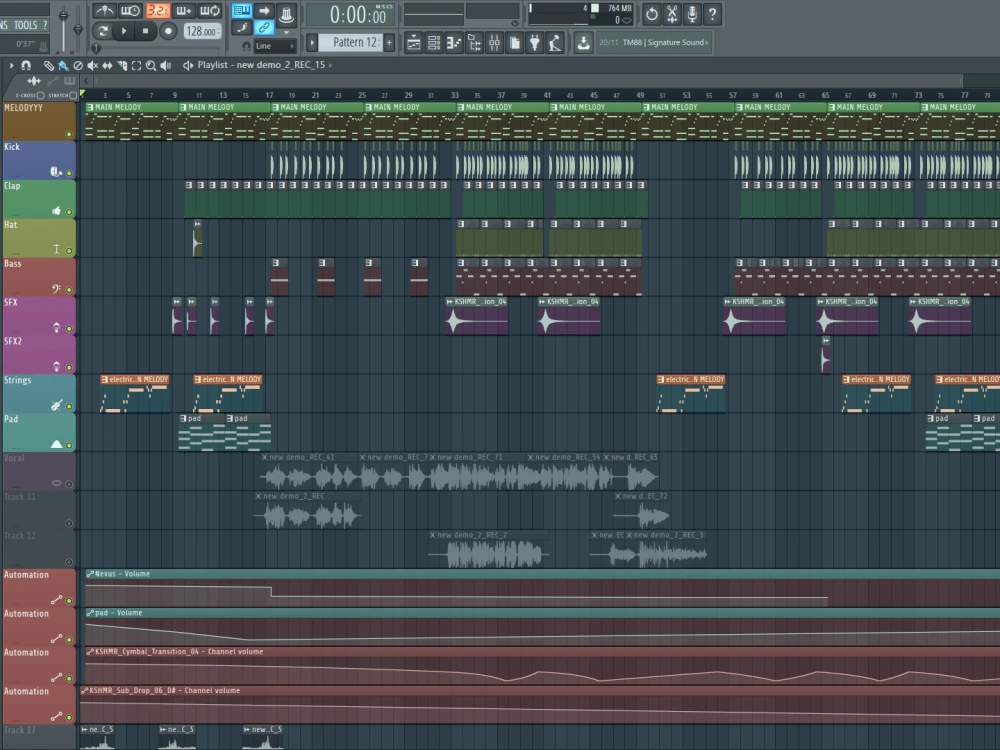Image resolution: width=1000 pixels, height=750 pixels.
Task: Select the slice tool
Action: click(122, 65)
